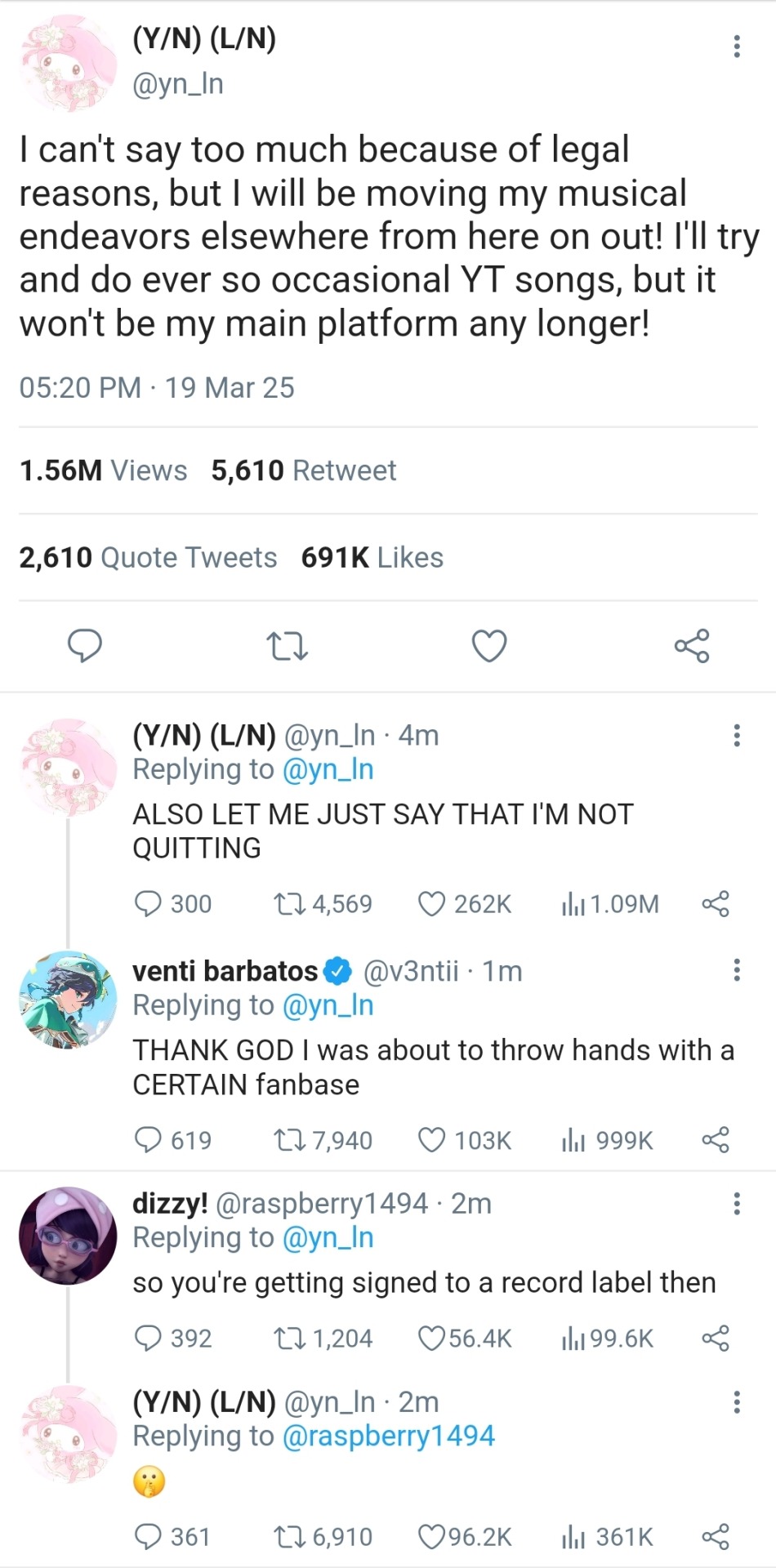Open venti barbatos profile picture
The height and width of the screenshot is (1568, 776).
[68, 999]
